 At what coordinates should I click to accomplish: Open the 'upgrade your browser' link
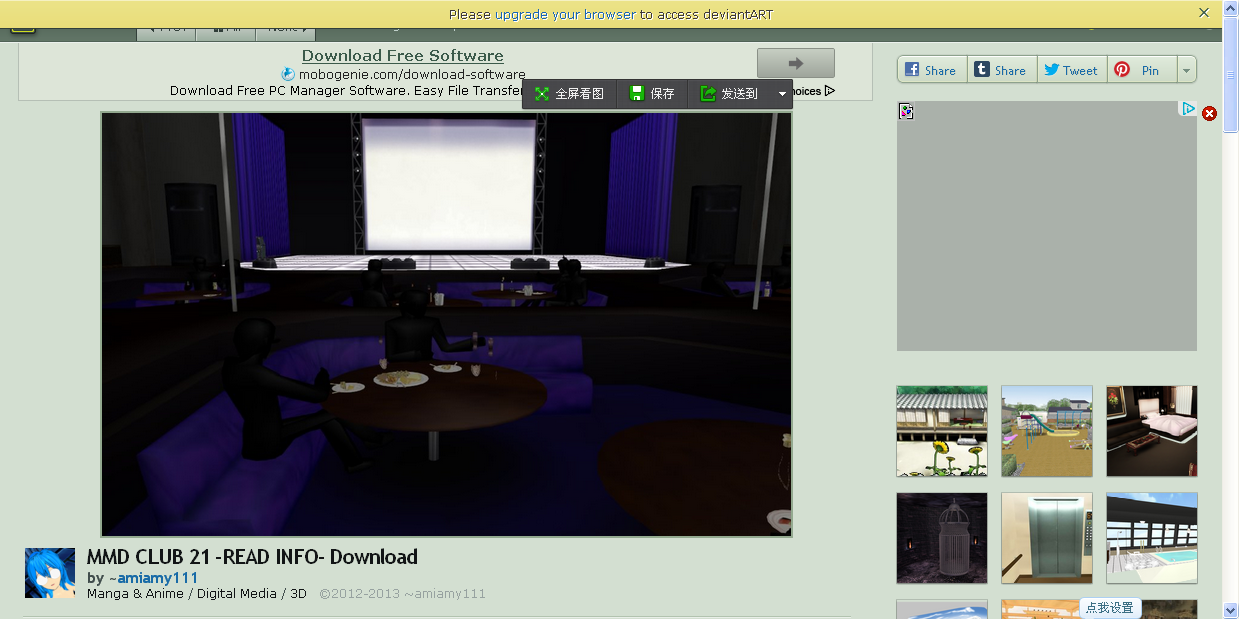[x=565, y=14]
